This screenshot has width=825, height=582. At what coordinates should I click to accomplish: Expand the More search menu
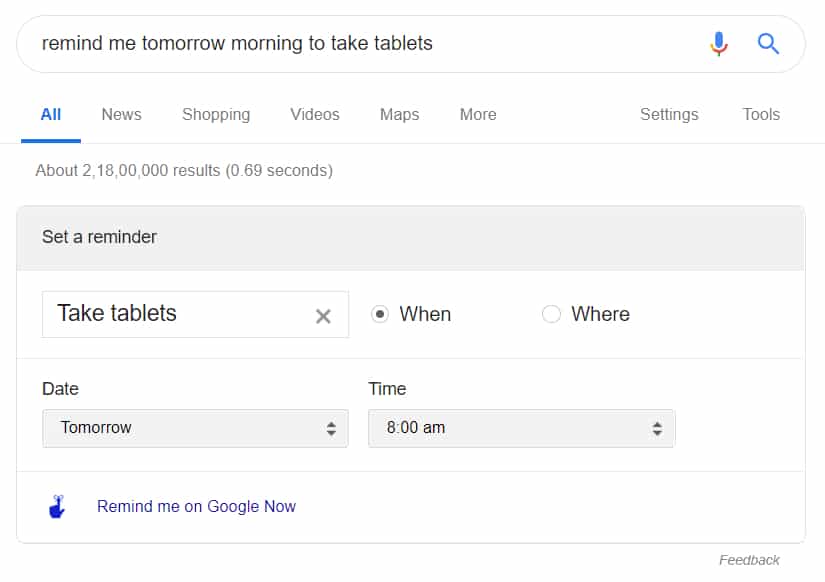(x=478, y=114)
